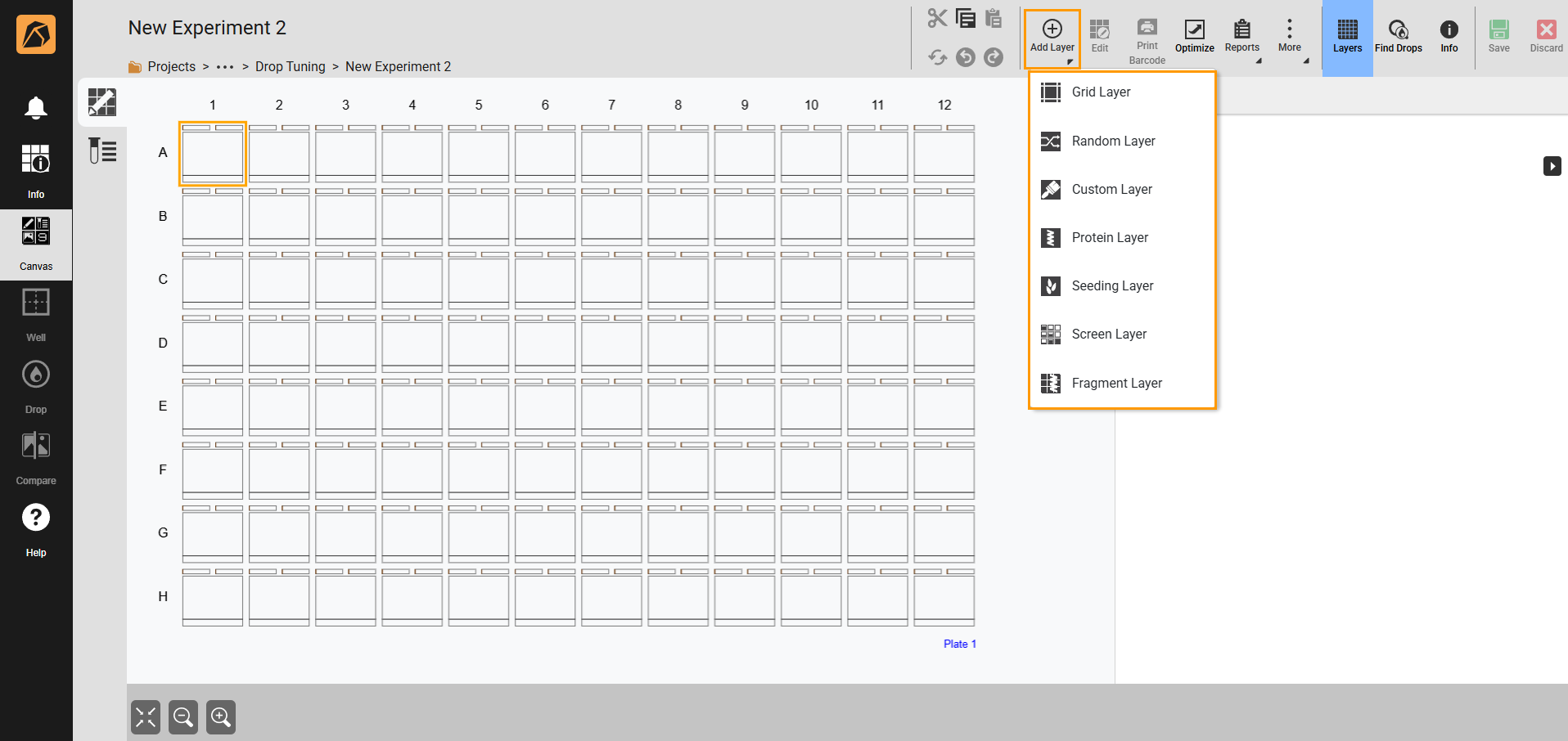
Task: Click the Plate 1 link
Action: click(959, 644)
